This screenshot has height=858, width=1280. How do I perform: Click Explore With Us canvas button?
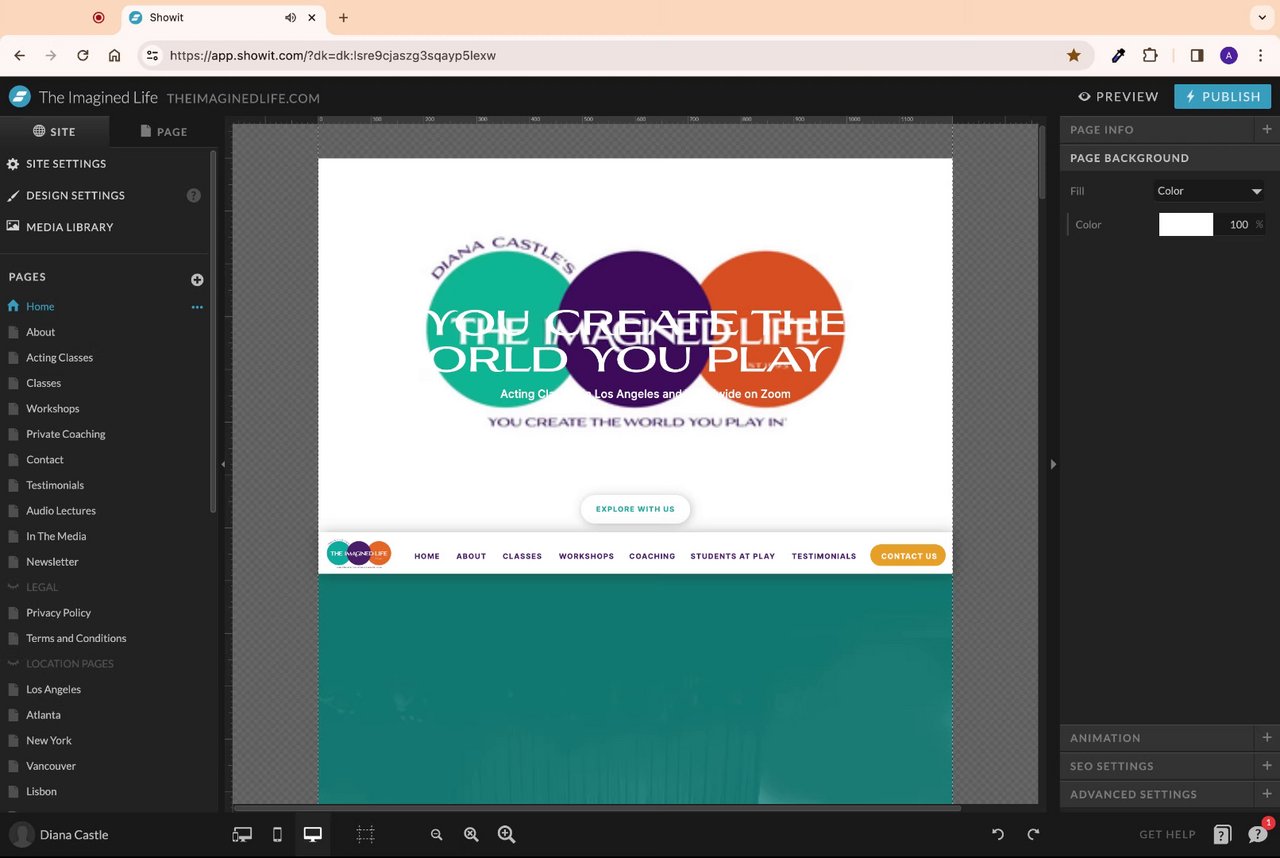pos(635,509)
